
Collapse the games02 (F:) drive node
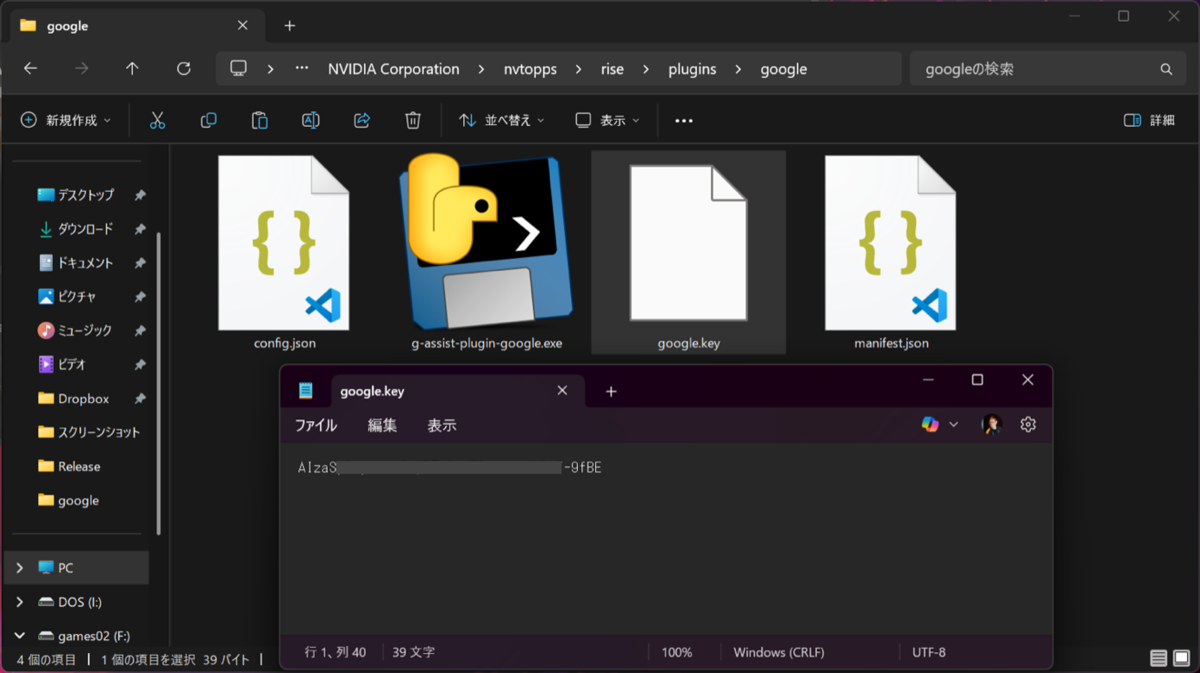(x=19, y=636)
